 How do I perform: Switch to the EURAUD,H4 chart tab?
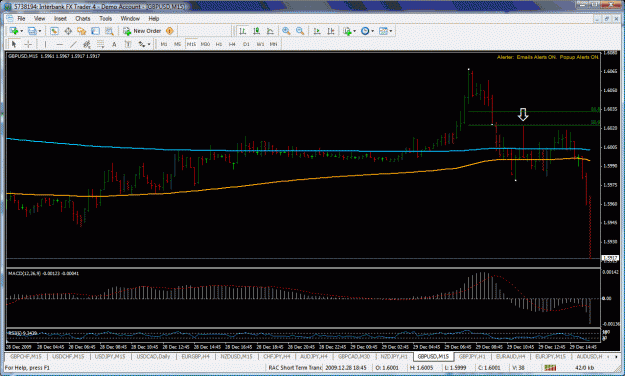pyautogui.click(x=511, y=356)
